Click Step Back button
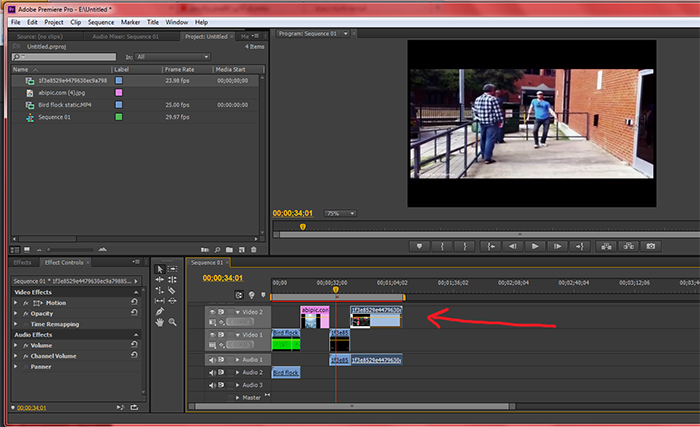 point(512,246)
